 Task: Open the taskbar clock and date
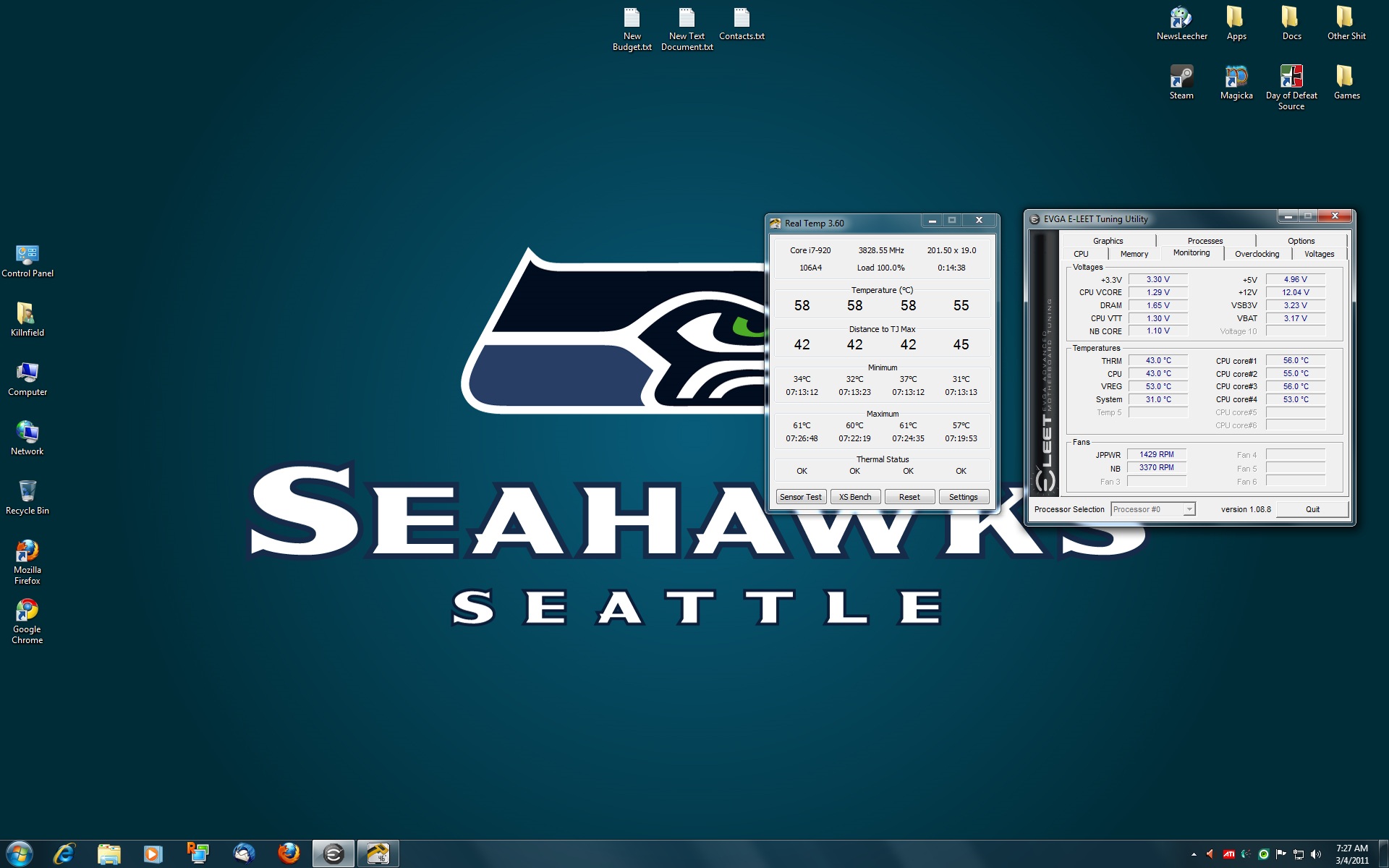point(1351,854)
